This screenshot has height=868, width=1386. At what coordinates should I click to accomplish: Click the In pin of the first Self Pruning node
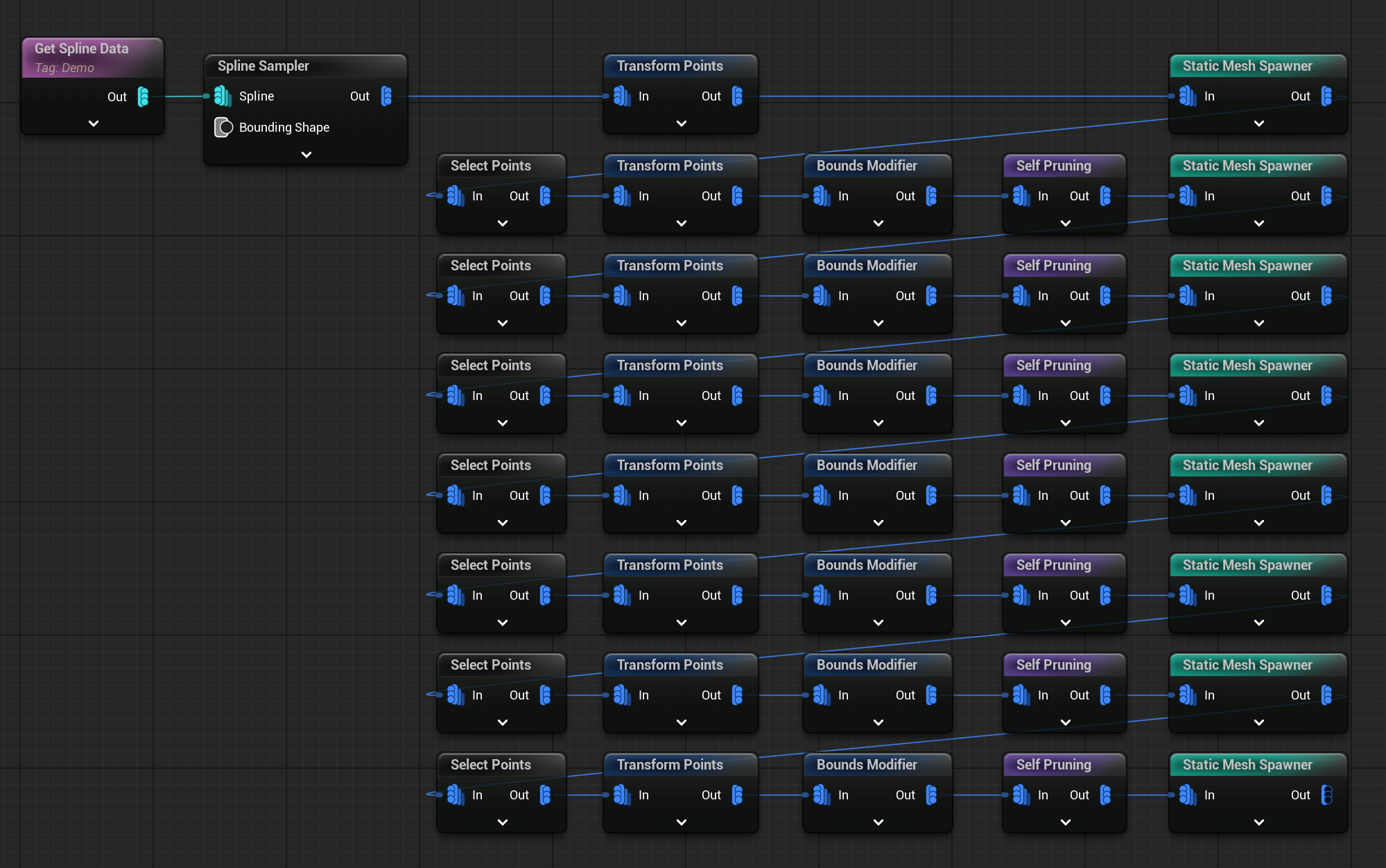1021,196
